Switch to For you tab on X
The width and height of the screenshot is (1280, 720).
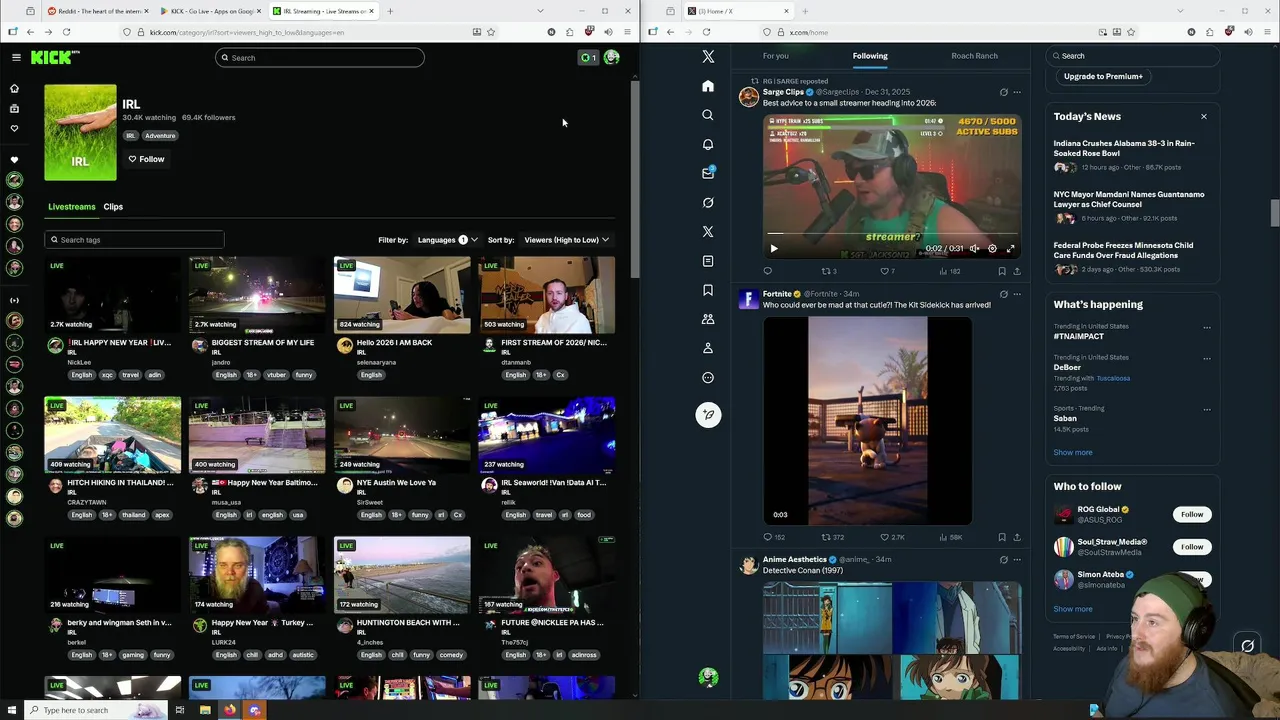click(x=775, y=56)
